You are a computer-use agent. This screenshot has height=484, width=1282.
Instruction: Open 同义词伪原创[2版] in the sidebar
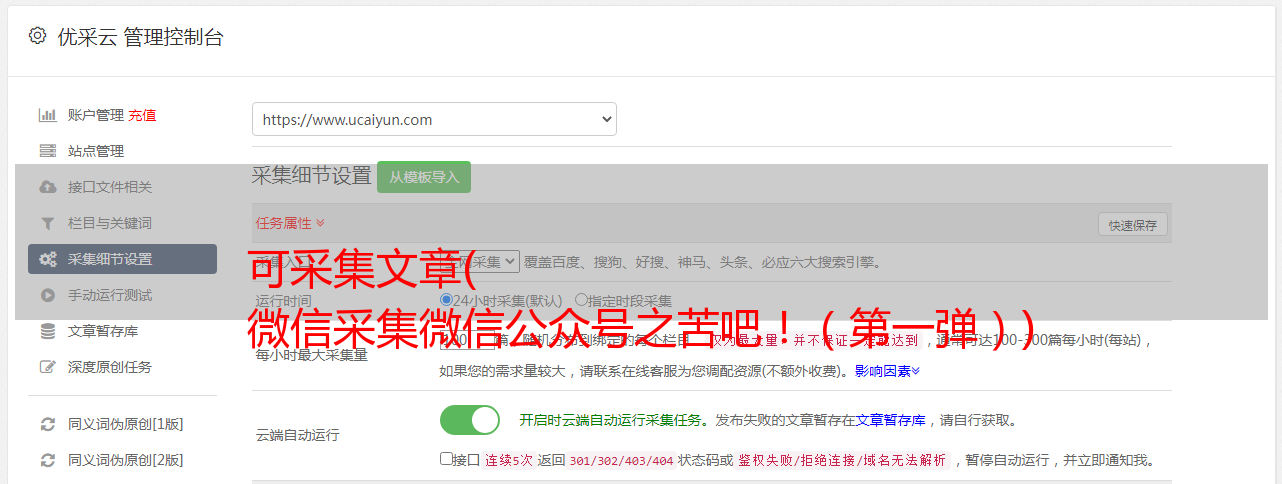click(x=125, y=460)
